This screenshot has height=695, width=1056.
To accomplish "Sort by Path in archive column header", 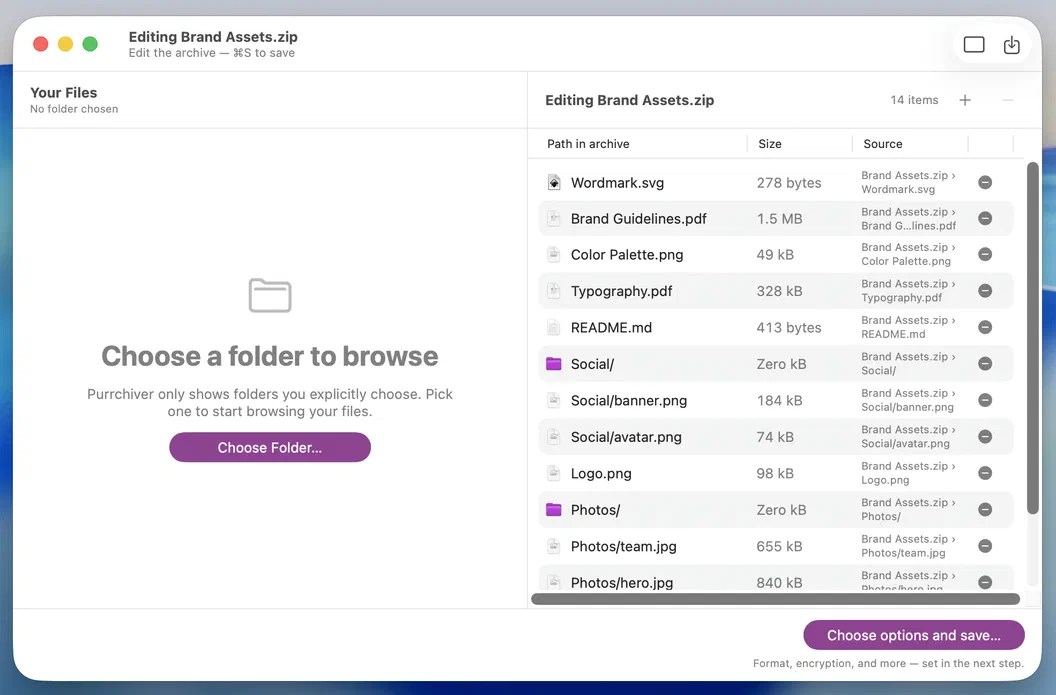I will 588,144.
